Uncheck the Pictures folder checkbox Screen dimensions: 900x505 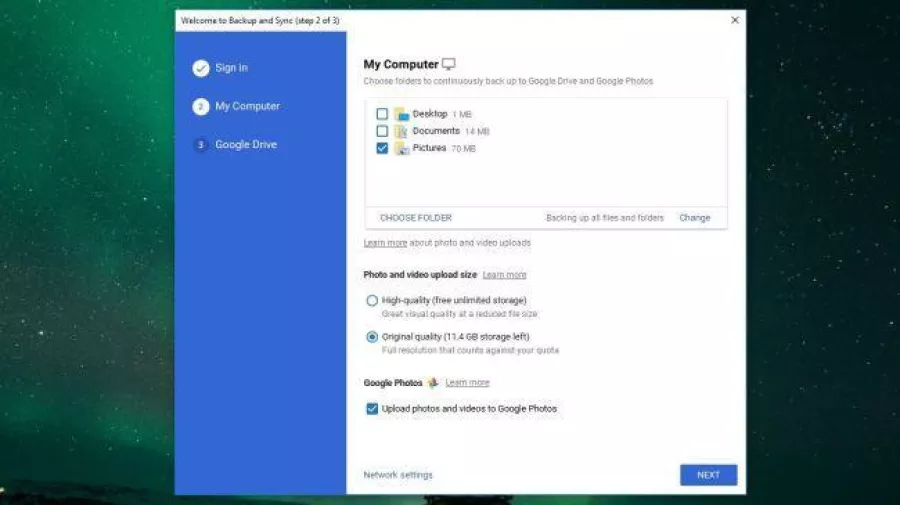pos(382,148)
